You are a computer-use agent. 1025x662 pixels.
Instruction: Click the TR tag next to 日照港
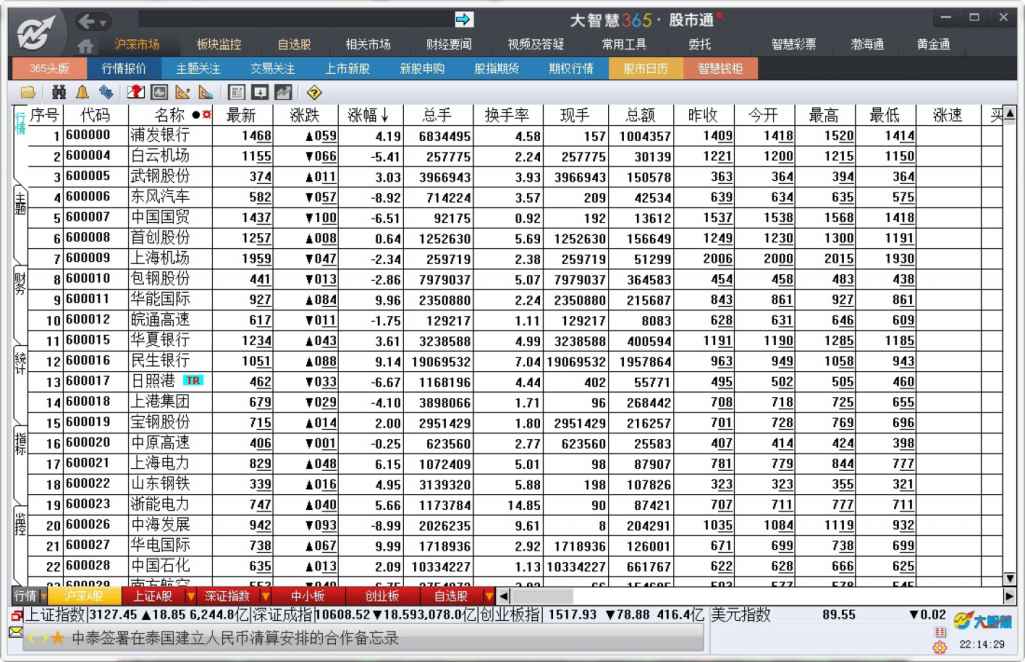193,380
